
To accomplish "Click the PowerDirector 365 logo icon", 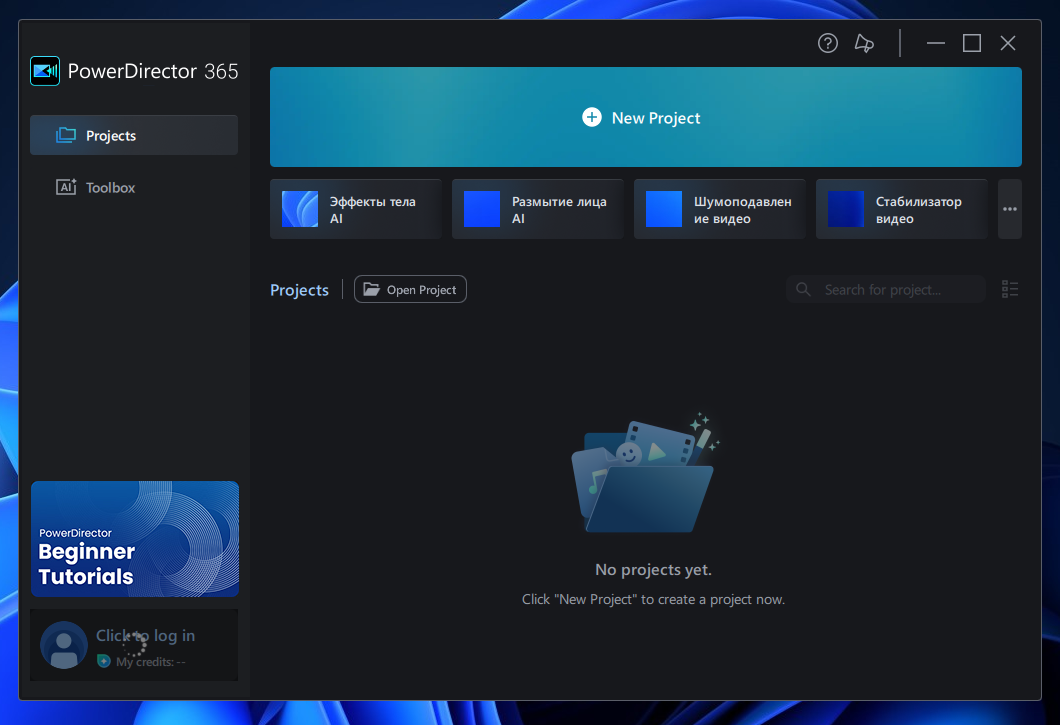I will (45, 71).
